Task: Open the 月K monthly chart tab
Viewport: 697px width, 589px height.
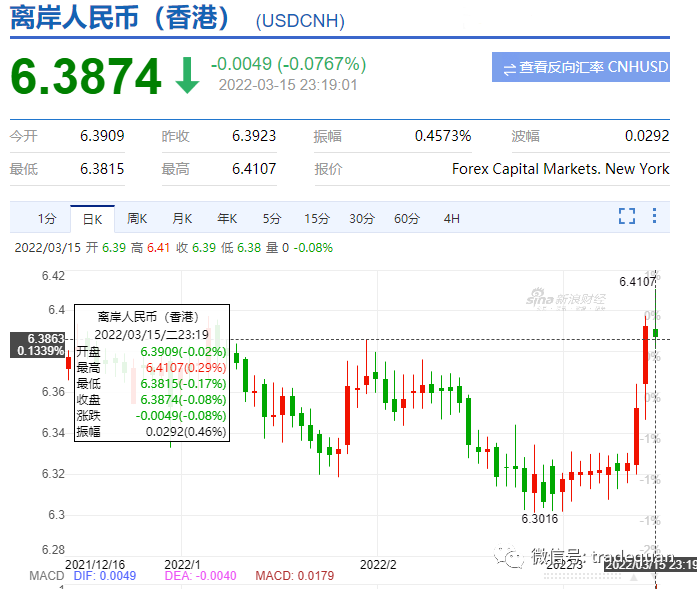Action: pos(182,218)
